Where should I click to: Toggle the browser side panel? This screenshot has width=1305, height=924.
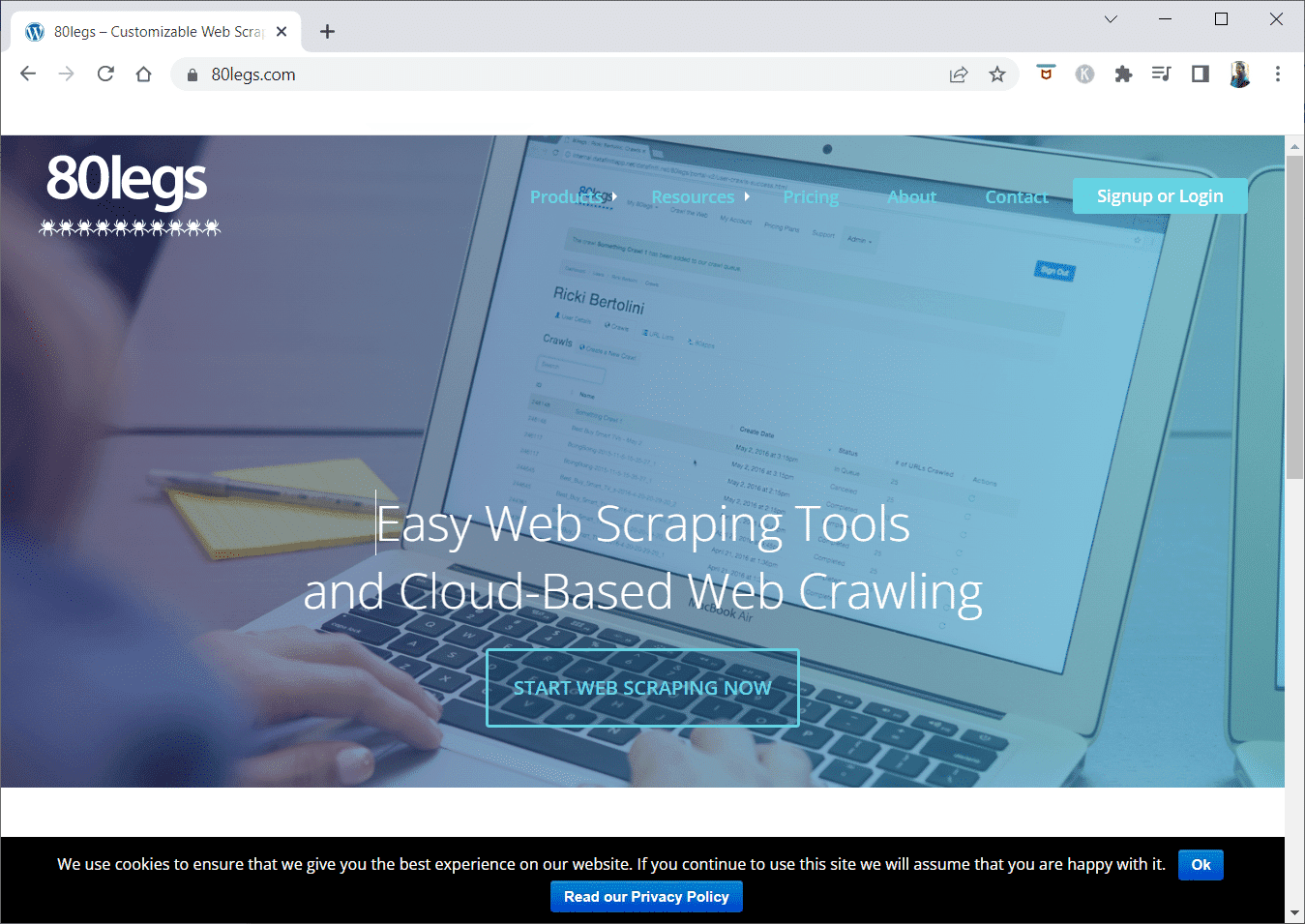coord(1201,75)
